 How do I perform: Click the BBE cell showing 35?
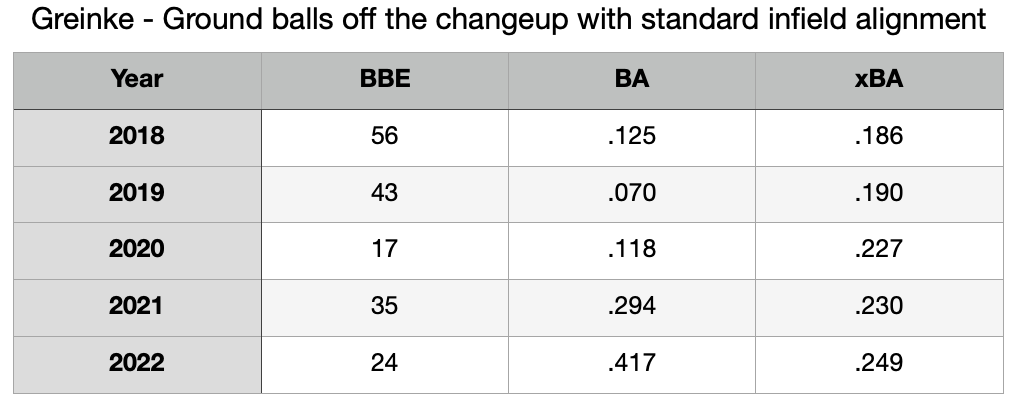[384, 307]
